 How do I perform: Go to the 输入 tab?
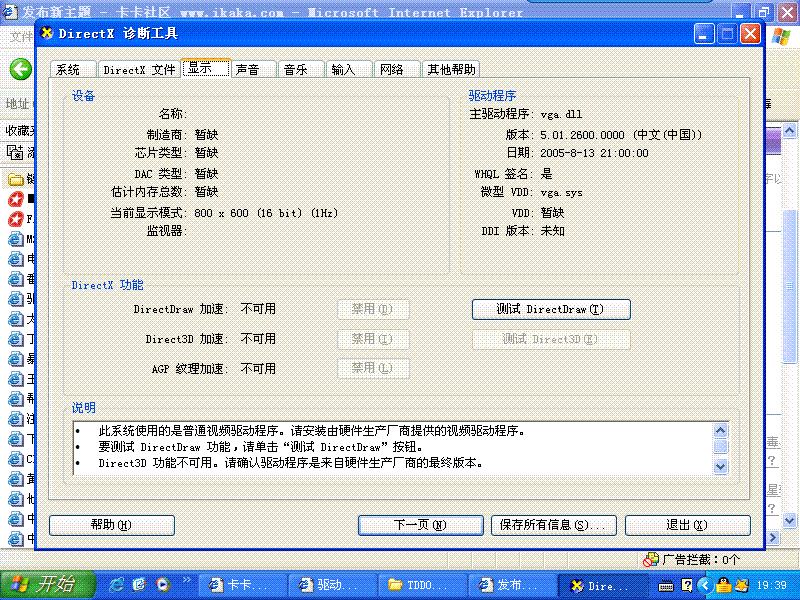point(349,69)
